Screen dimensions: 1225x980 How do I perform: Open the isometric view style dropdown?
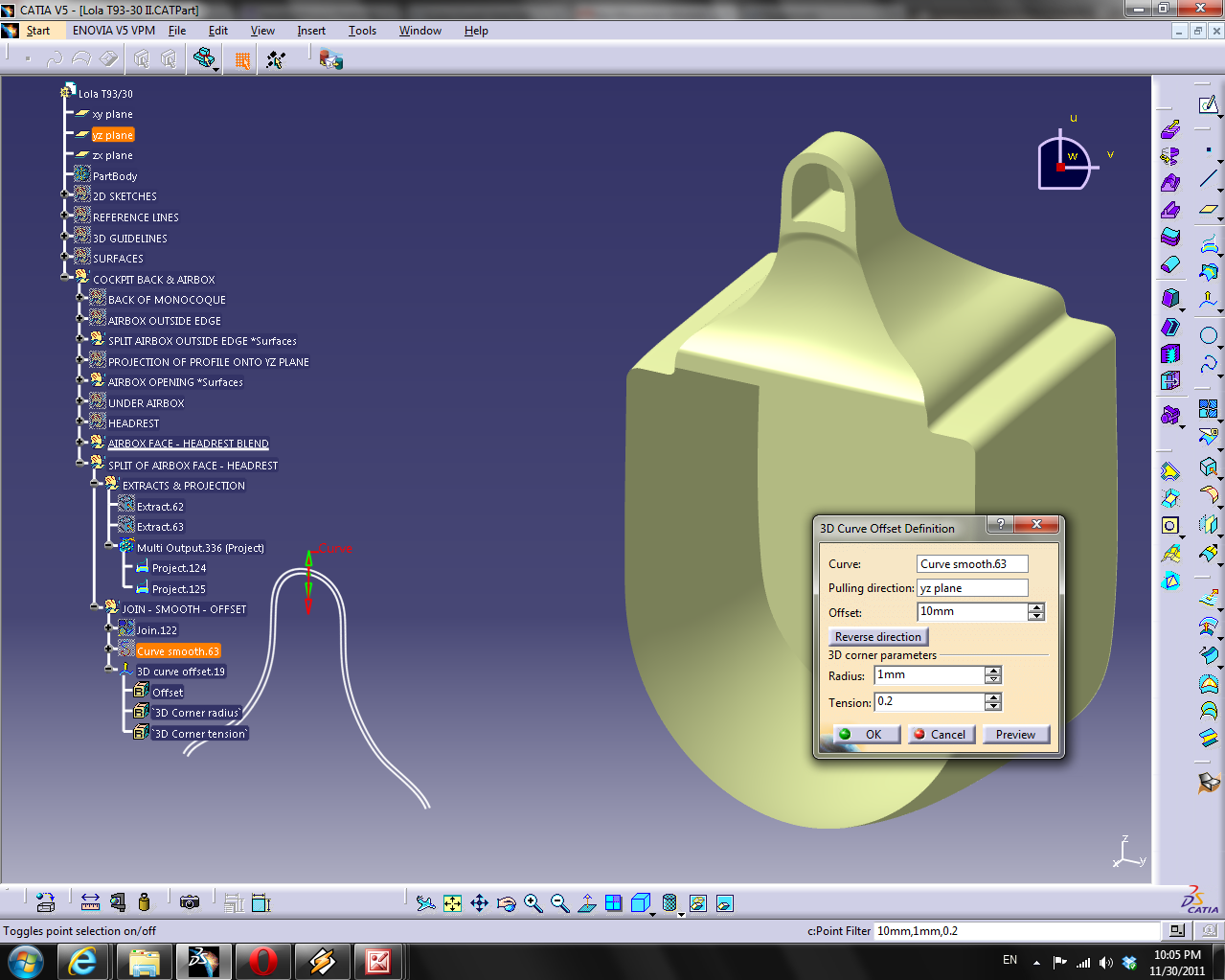652,913
